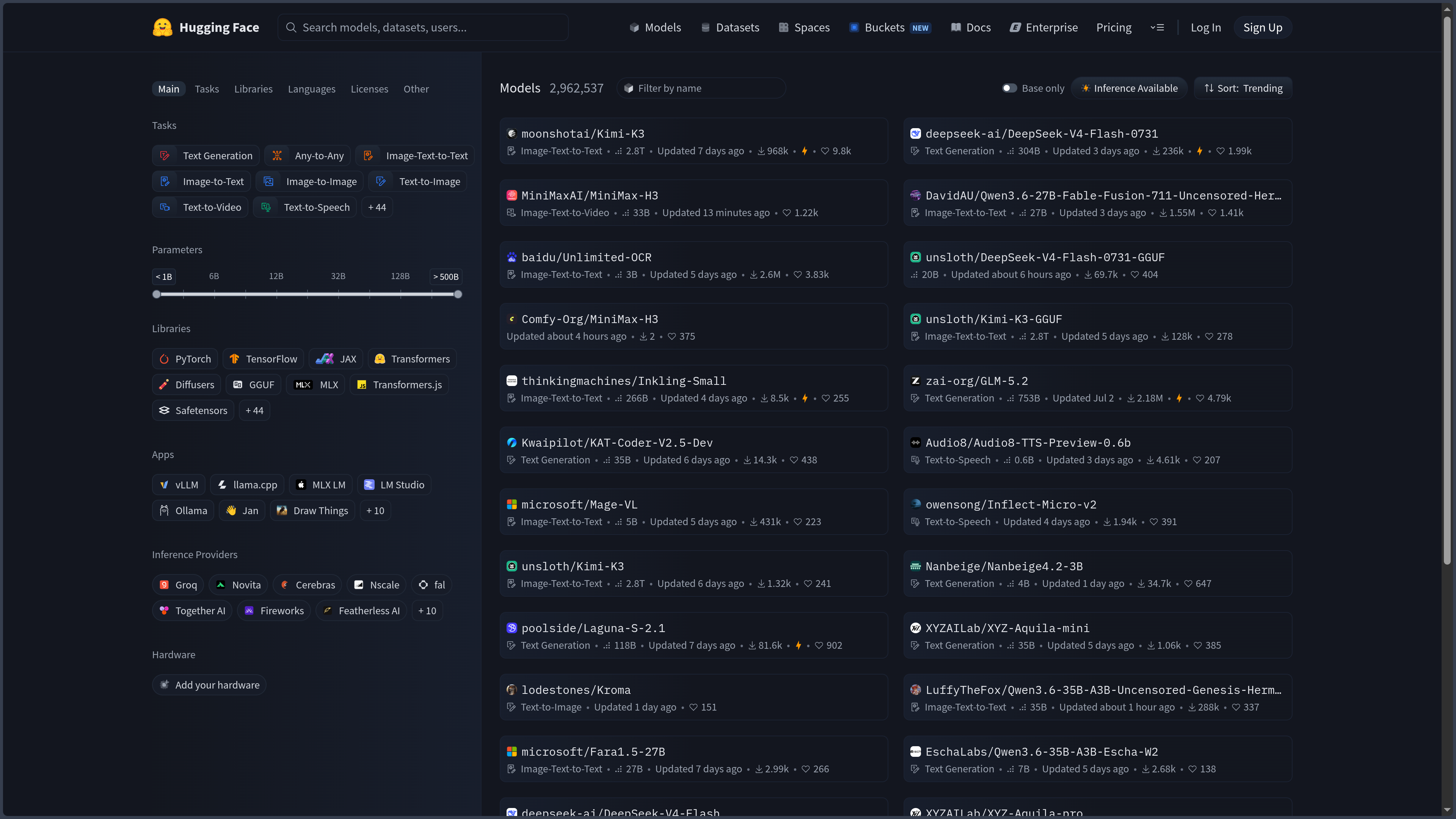Toggle the Groq inference provider filter

pyautogui.click(x=178, y=585)
